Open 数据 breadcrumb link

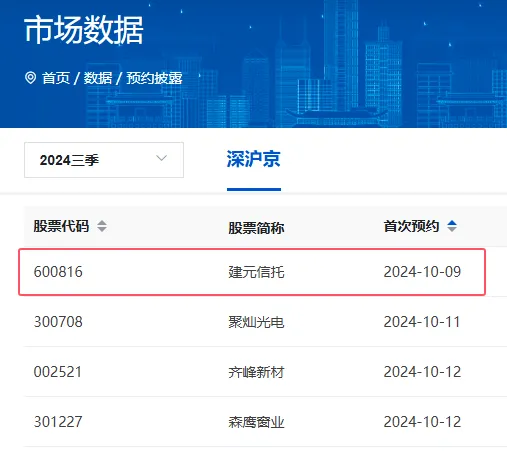click(x=98, y=78)
